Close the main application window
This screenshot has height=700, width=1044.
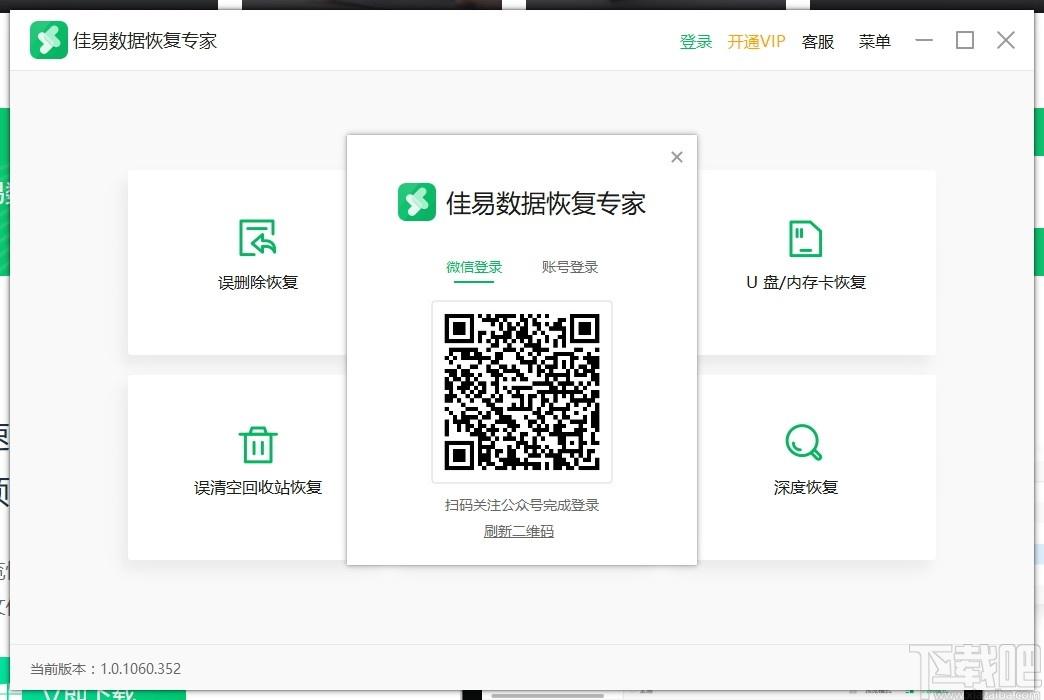(1006, 40)
